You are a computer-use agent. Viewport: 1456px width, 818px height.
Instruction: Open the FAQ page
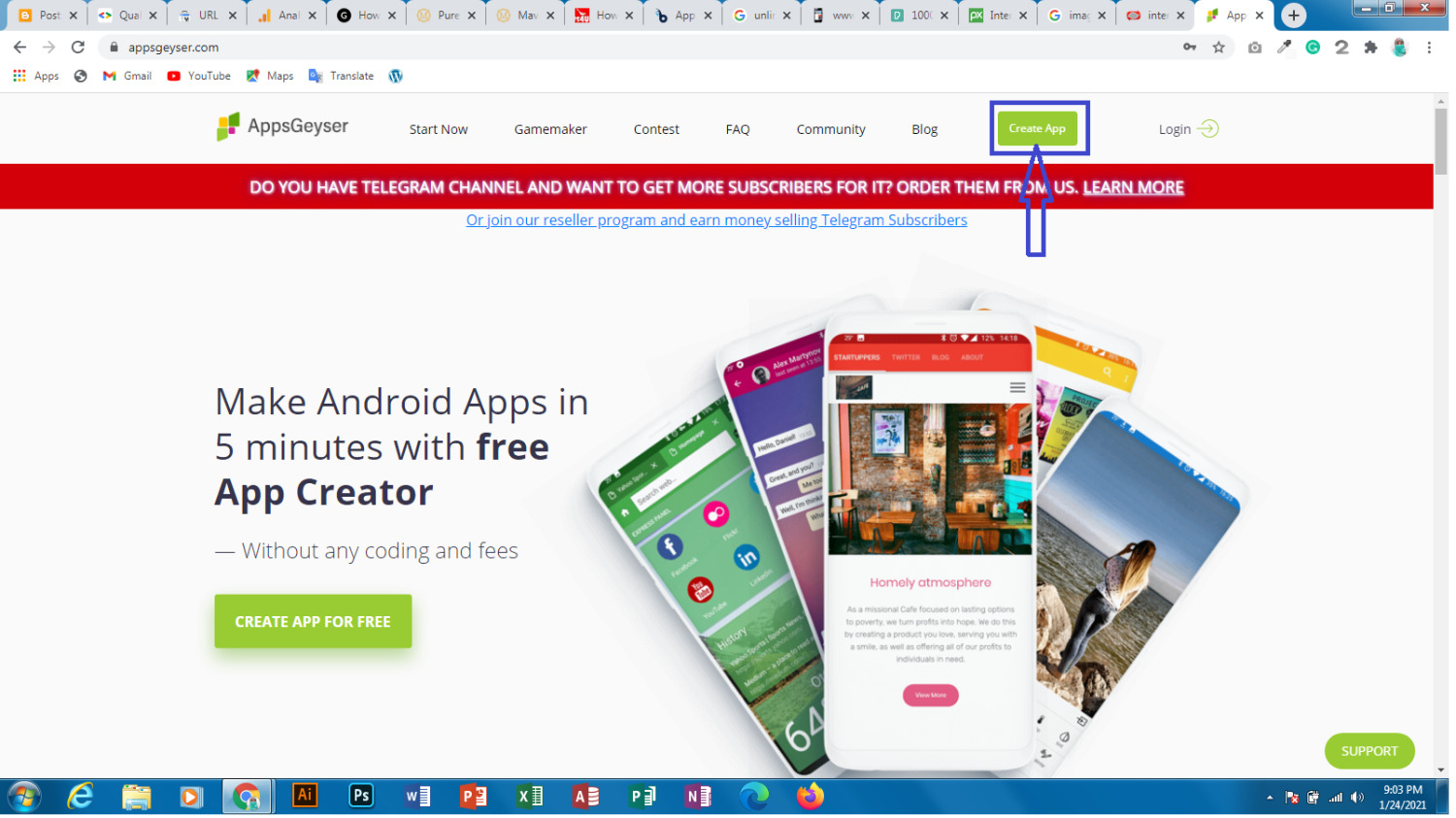(738, 129)
